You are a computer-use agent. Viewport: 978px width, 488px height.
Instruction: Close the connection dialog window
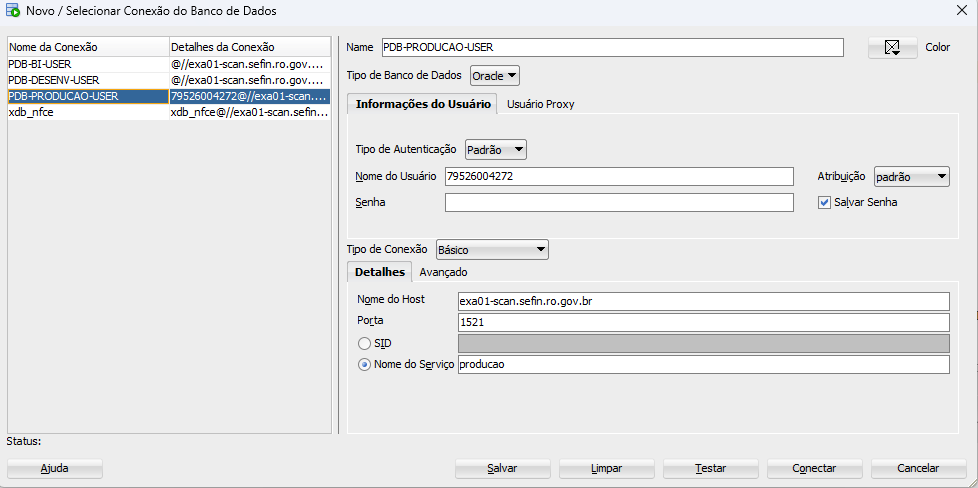click(x=961, y=11)
